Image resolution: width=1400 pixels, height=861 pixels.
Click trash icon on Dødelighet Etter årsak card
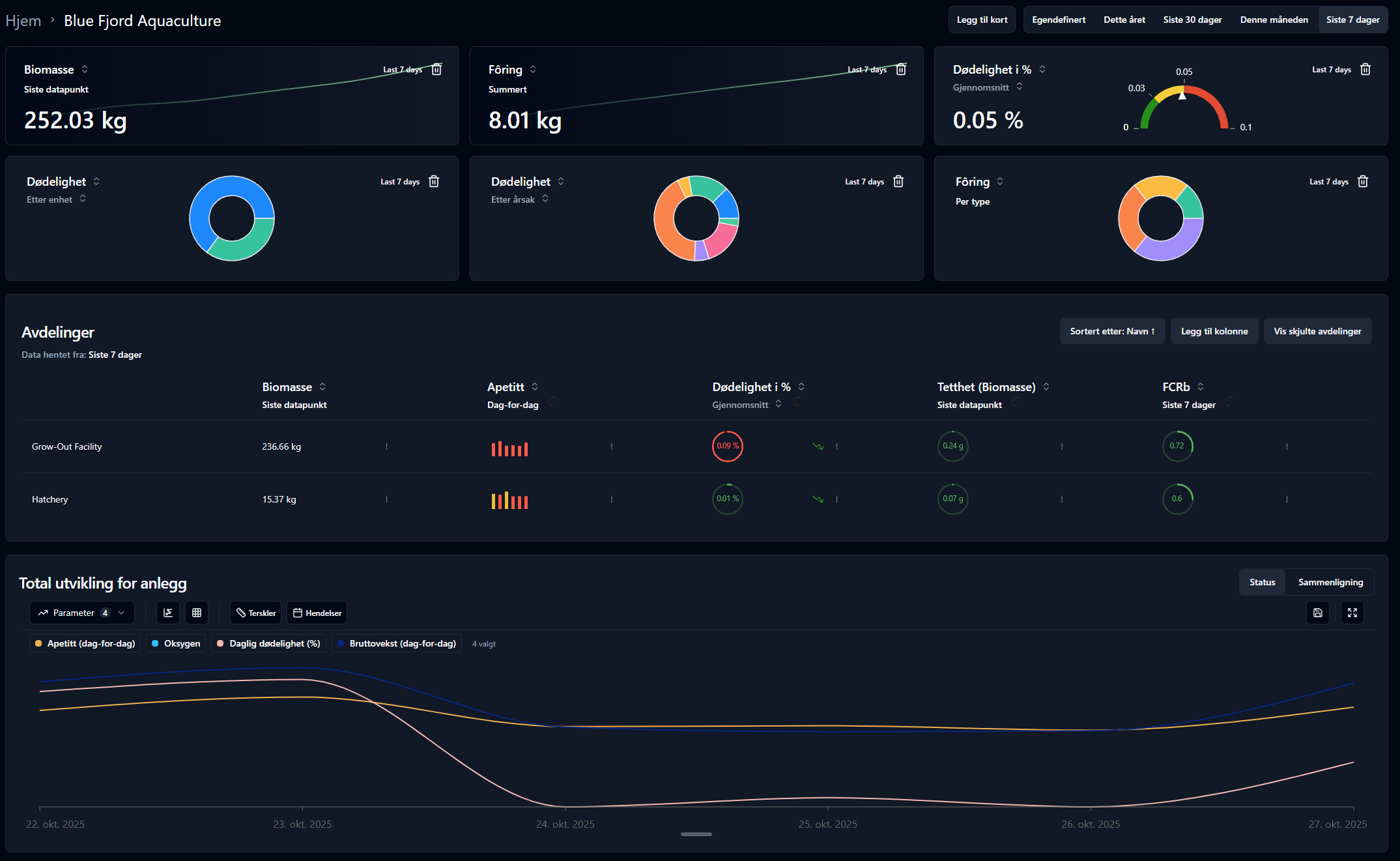(898, 182)
